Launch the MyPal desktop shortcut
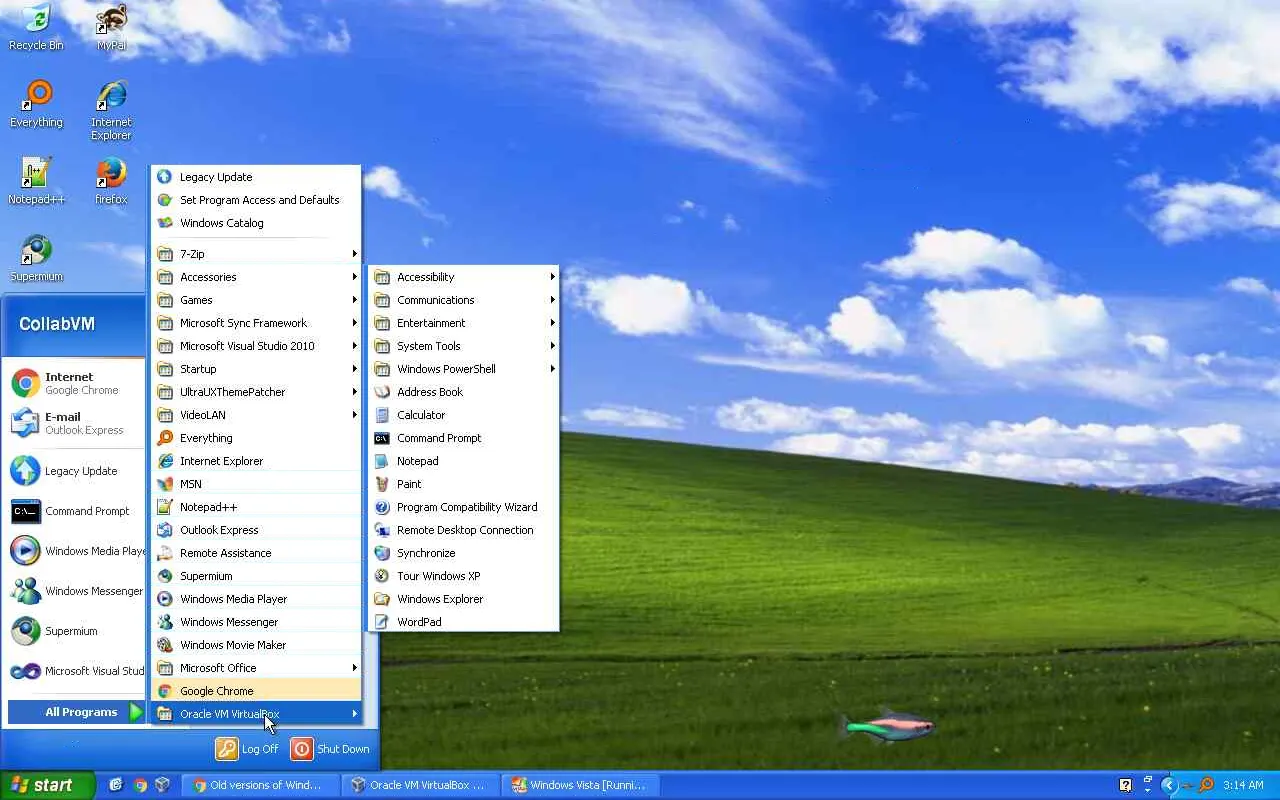Image resolution: width=1280 pixels, height=800 pixels. coord(111,27)
